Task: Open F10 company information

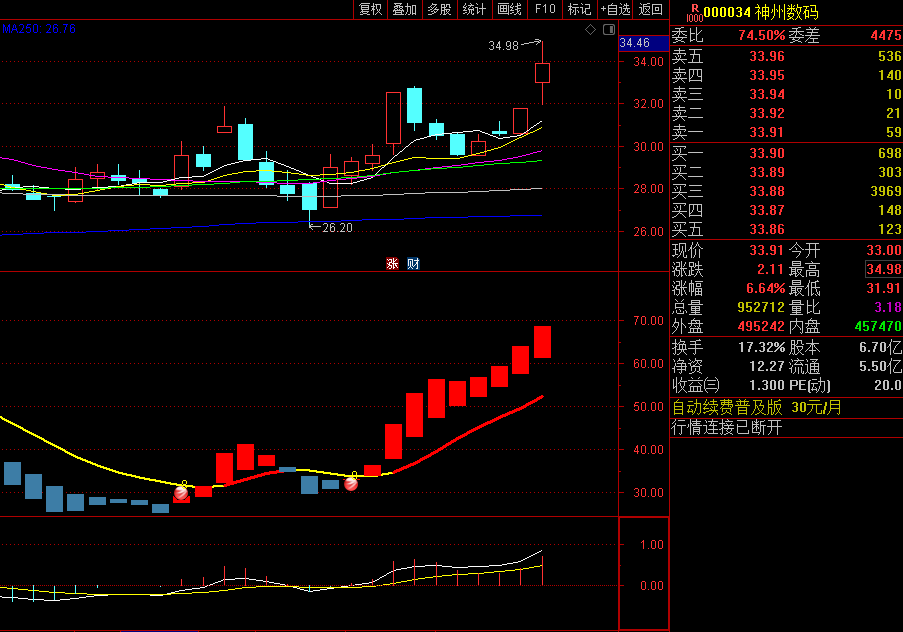Action: point(545,9)
